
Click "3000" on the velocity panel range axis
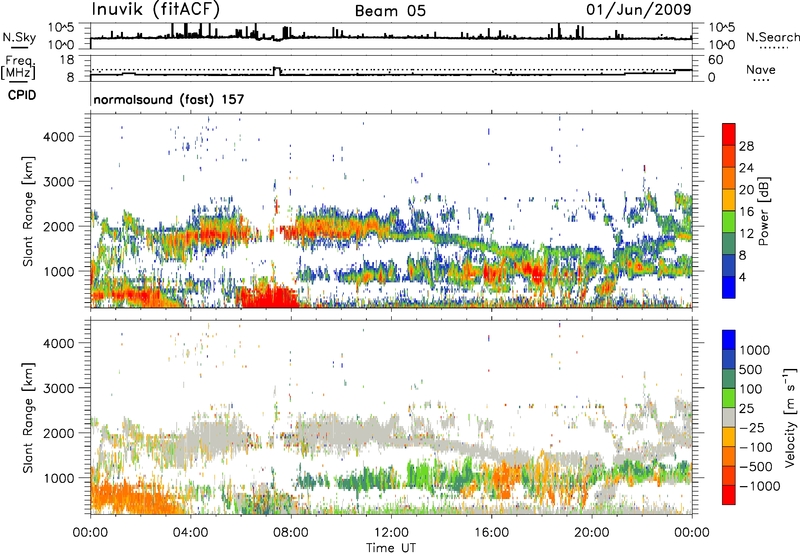click(59, 388)
